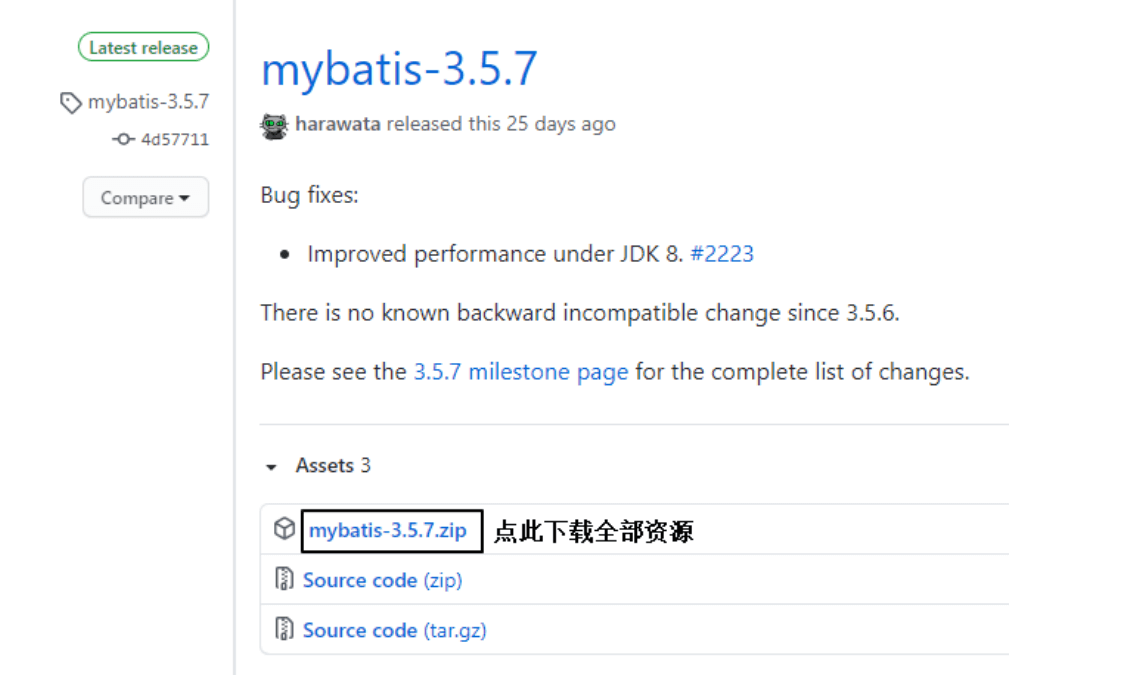Download mybatis-3.5.7.zip
The width and height of the screenshot is (1121, 675).
tap(388, 530)
